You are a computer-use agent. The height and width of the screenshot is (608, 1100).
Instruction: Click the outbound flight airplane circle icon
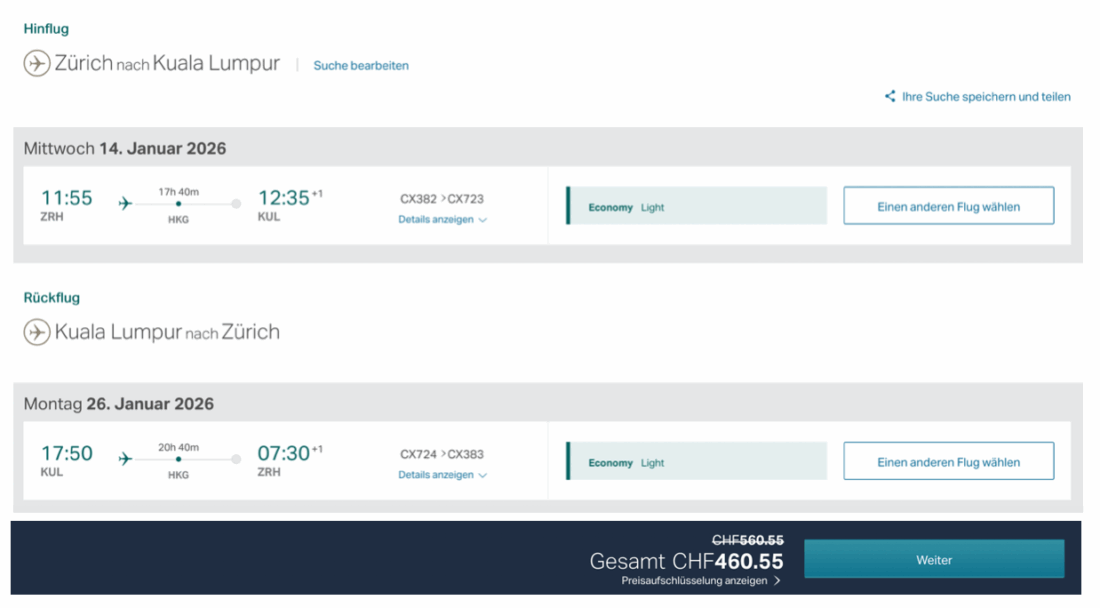coord(37,64)
